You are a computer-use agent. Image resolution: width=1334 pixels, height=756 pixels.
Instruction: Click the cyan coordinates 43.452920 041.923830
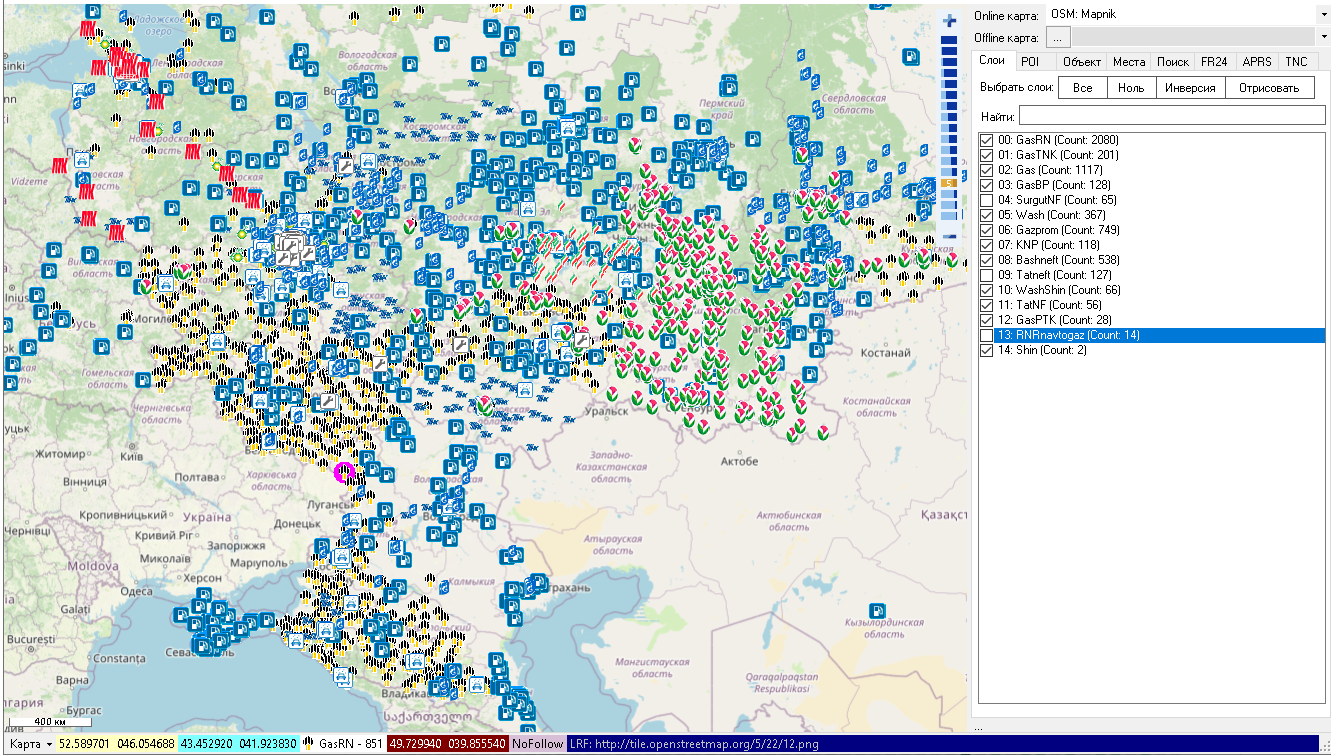click(238, 744)
